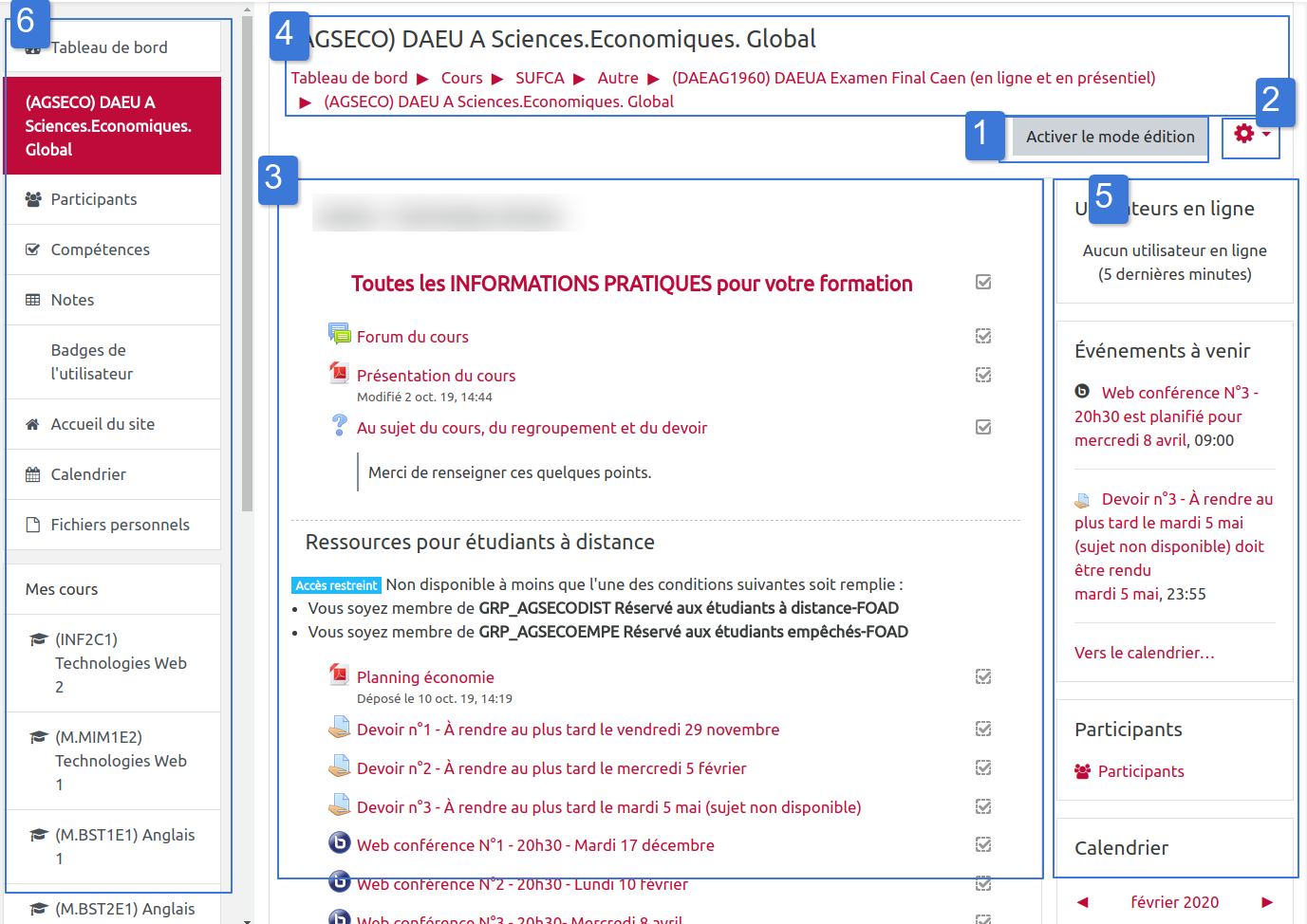Go to next month in calendar block
The image size is (1307, 924).
[1266, 902]
